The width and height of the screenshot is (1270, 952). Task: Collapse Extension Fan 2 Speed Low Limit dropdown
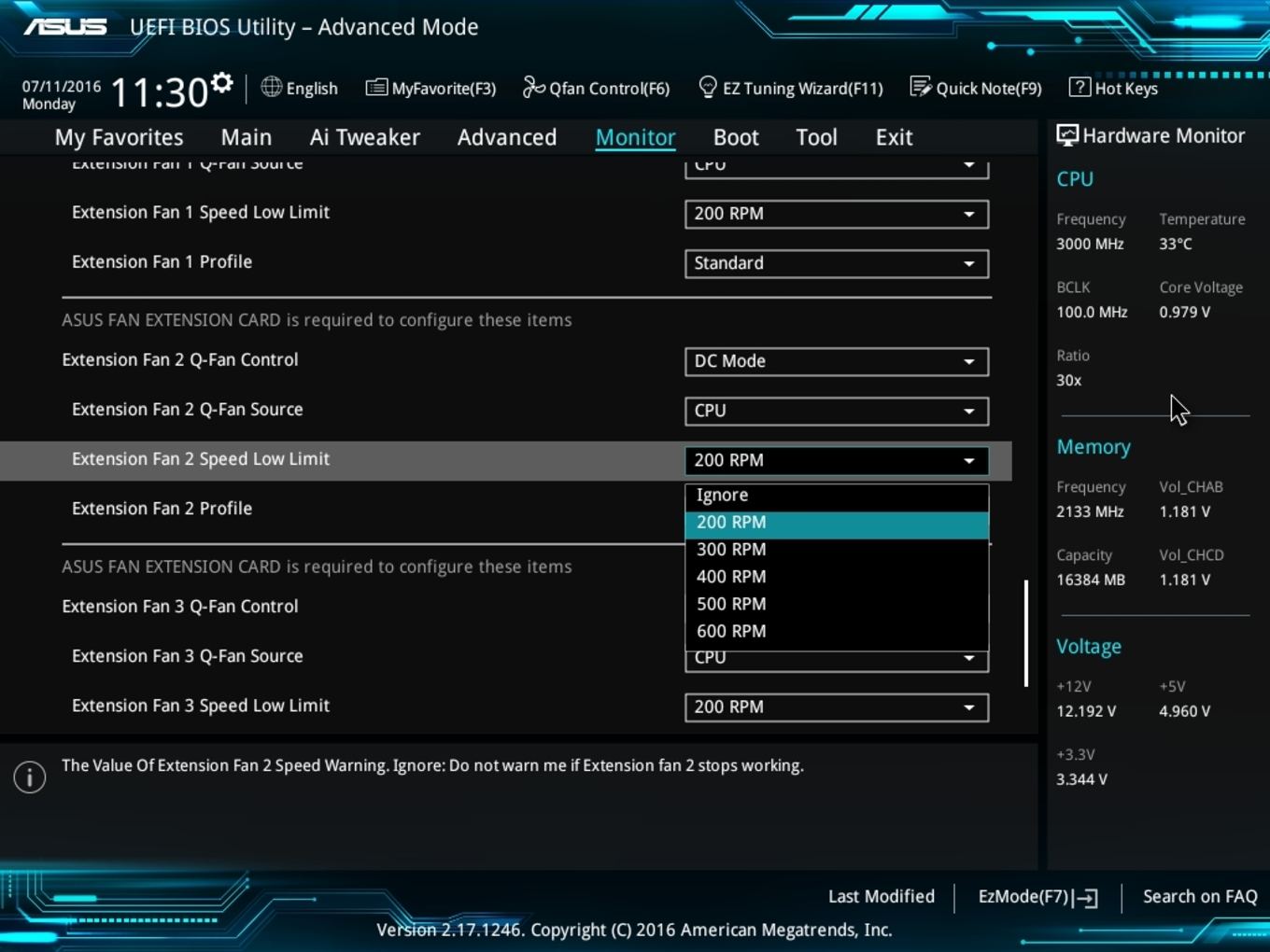pos(837,460)
